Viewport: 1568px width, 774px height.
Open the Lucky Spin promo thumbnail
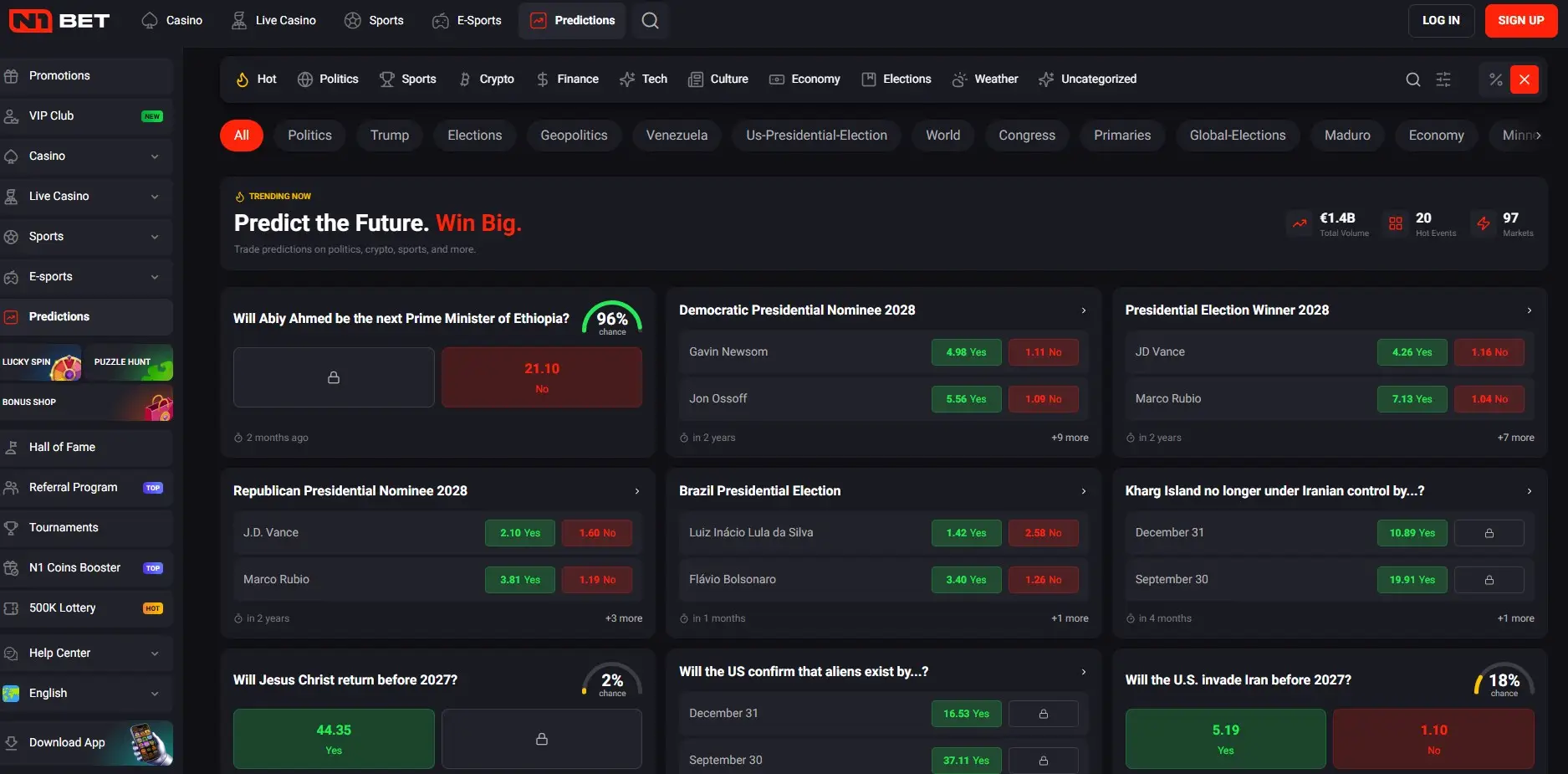(x=41, y=362)
